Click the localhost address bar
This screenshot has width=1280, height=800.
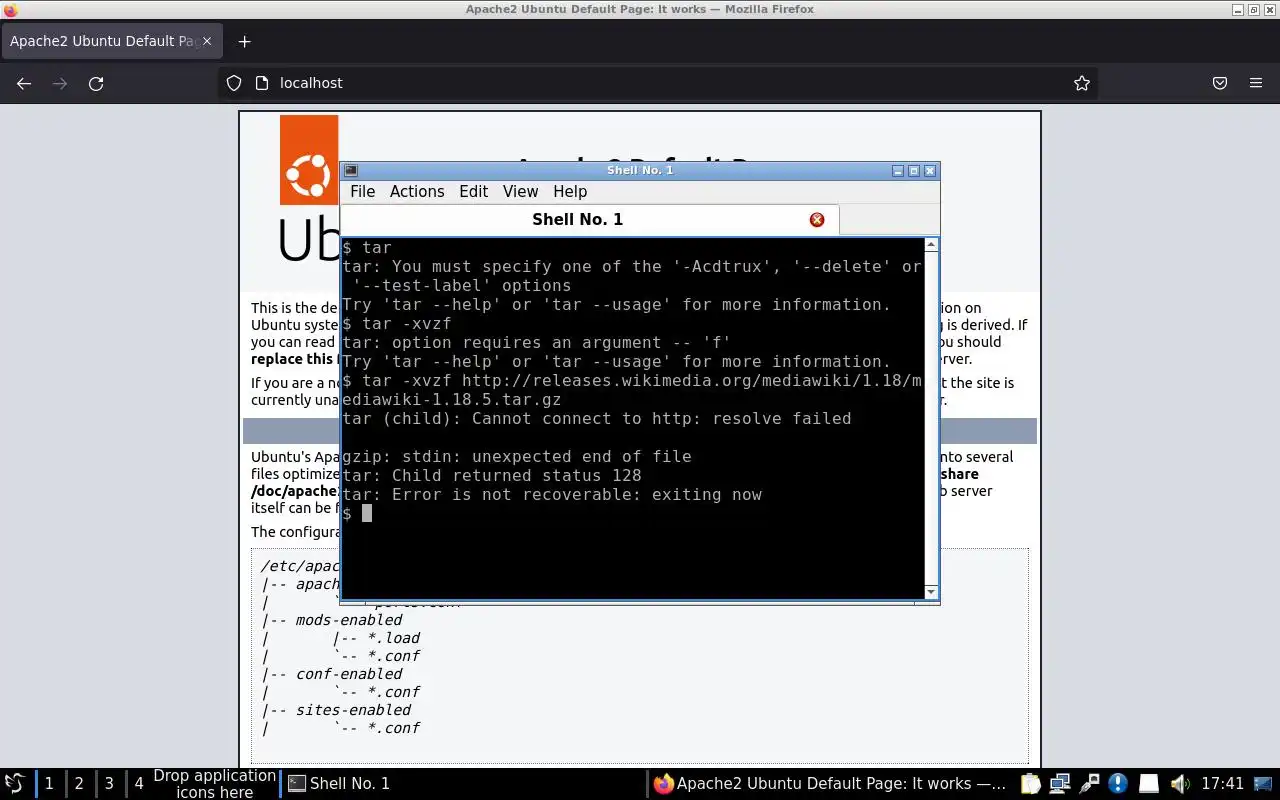click(x=657, y=83)
